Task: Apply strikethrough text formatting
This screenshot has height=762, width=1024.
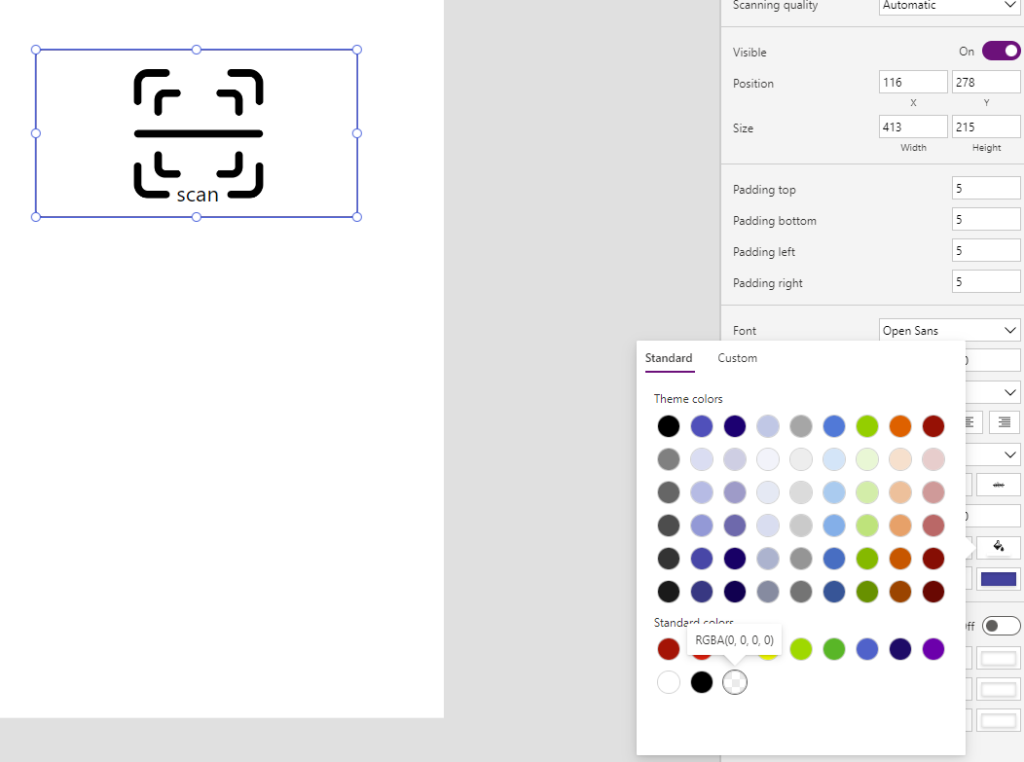Action: tap(998, 484)
